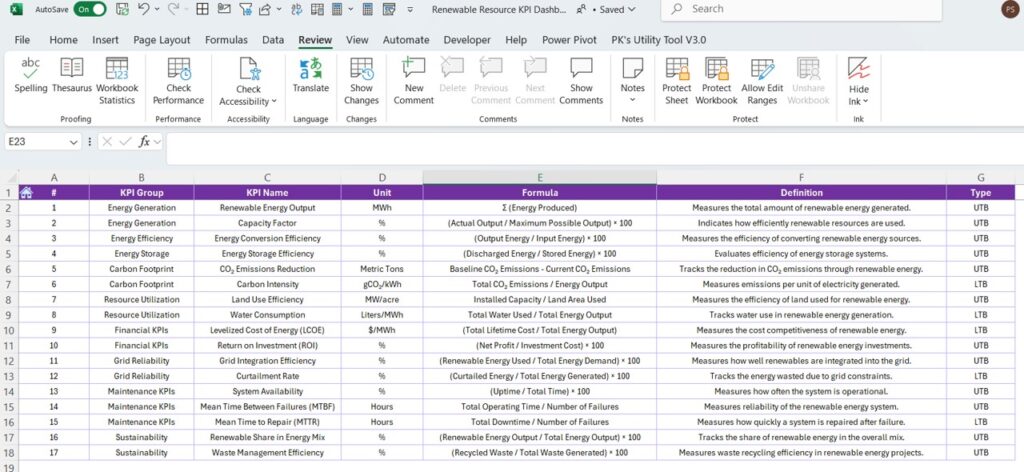Select the 'Levelized Cost of Energy (LCOE)' cell

click(x=268, y=330)
